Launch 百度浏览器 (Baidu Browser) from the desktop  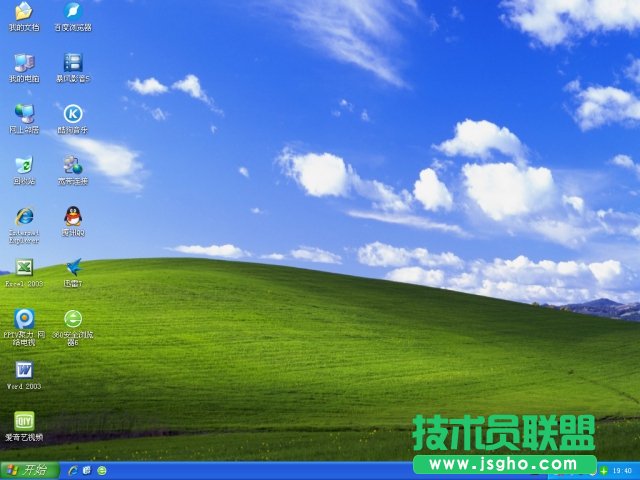pyautogui.click(x=72, y=12)
